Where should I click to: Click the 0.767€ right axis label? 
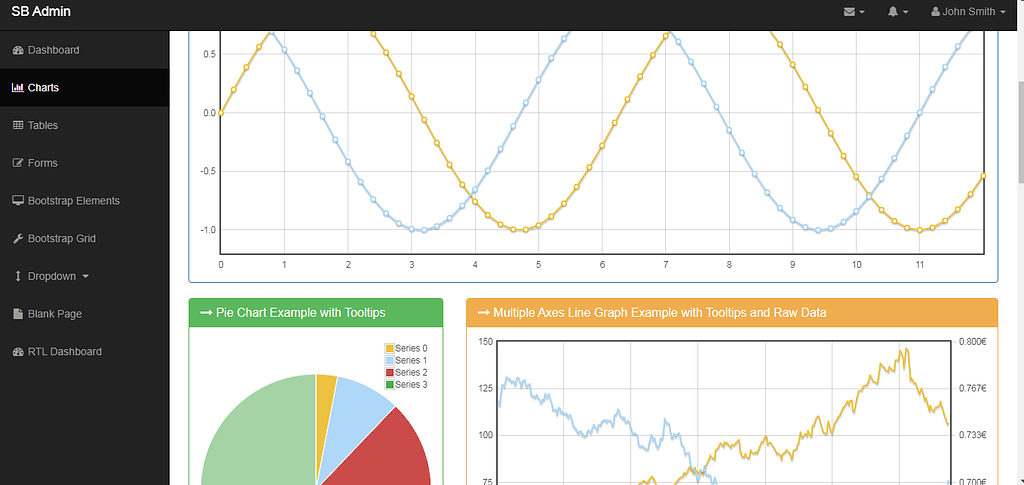972,388
